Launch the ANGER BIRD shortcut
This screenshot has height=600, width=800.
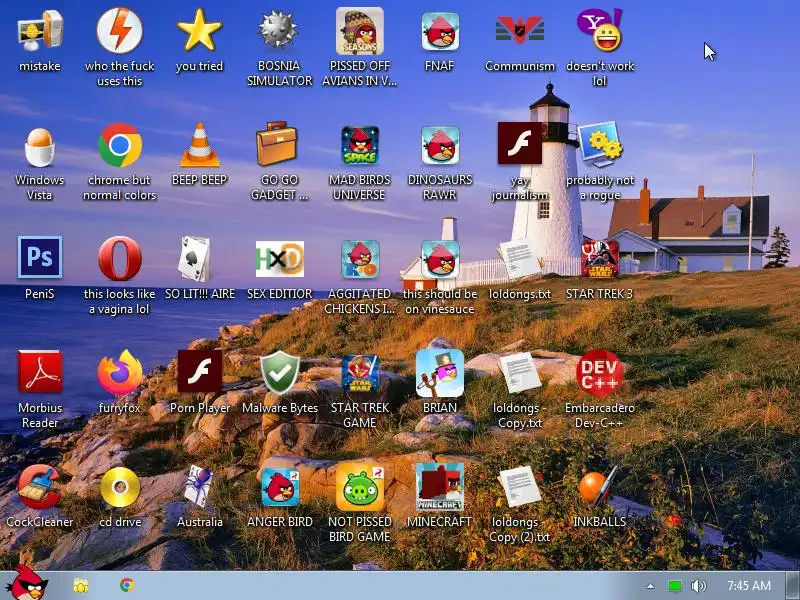280,488
